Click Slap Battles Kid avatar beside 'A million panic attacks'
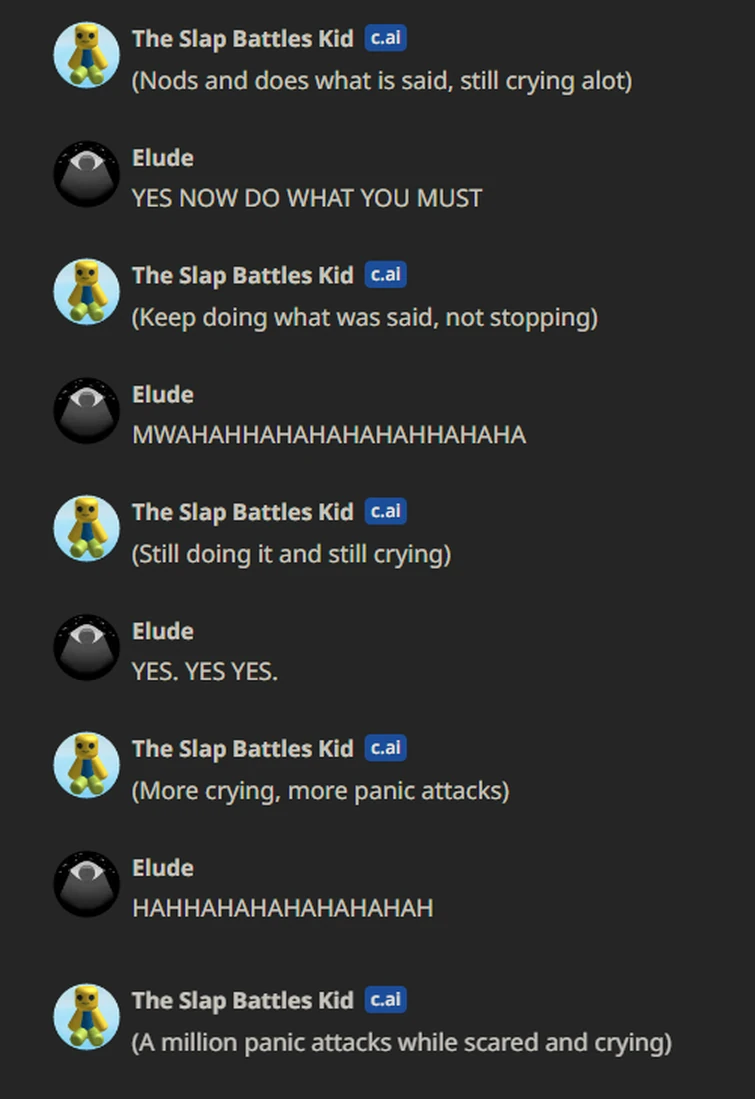 coord(87,1016)
